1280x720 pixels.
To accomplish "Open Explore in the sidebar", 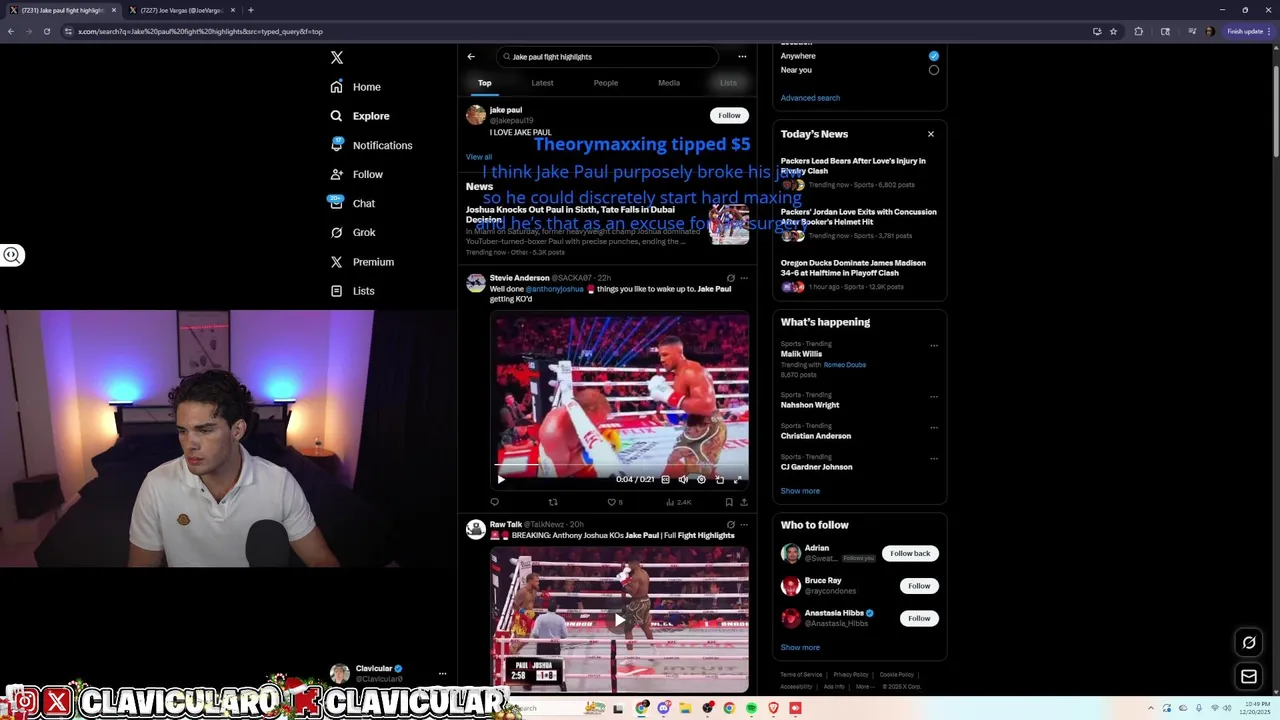I will tap(360, 116).
